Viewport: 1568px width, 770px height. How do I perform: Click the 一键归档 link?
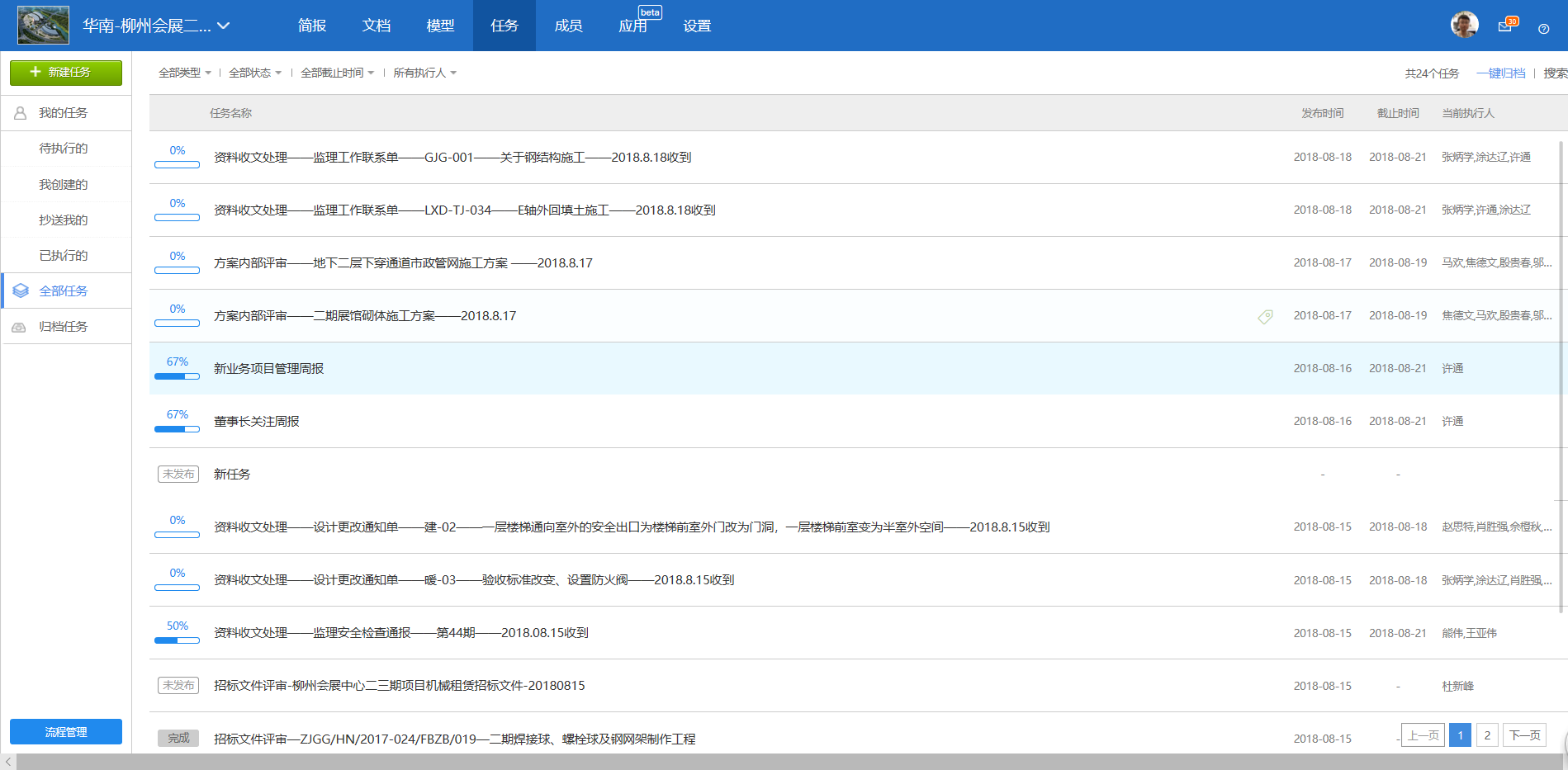click(1500, 73)
